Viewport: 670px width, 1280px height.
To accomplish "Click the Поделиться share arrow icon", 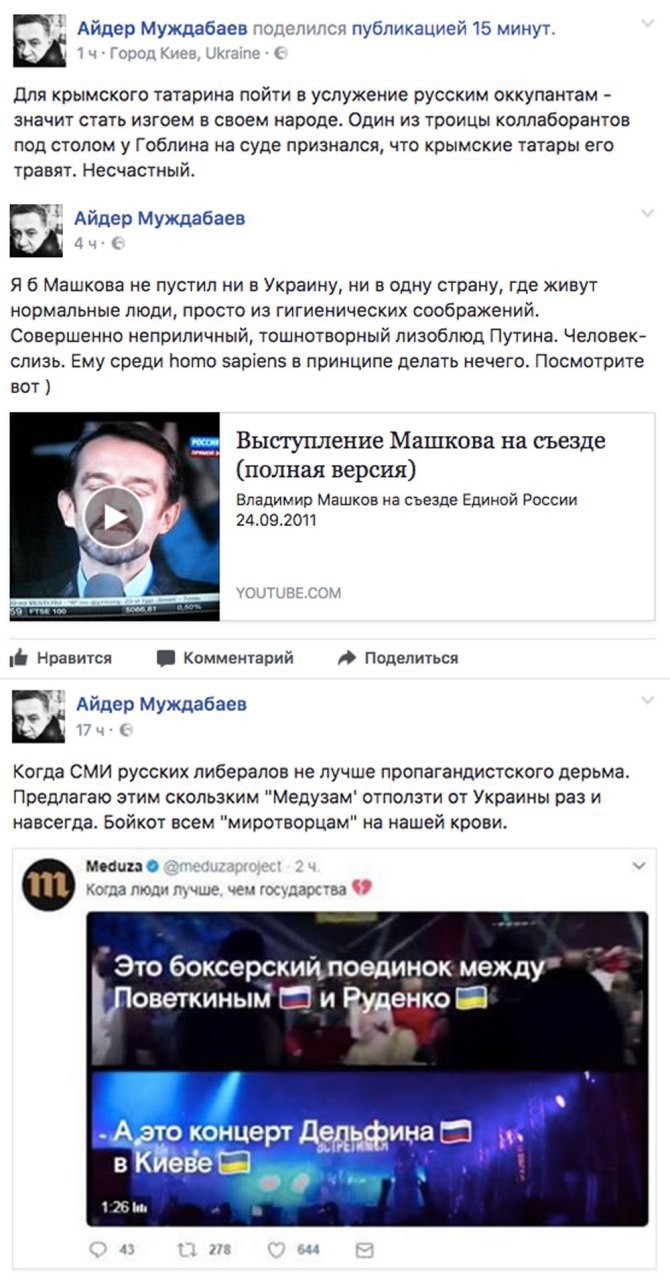I will [x=347, y=658].
